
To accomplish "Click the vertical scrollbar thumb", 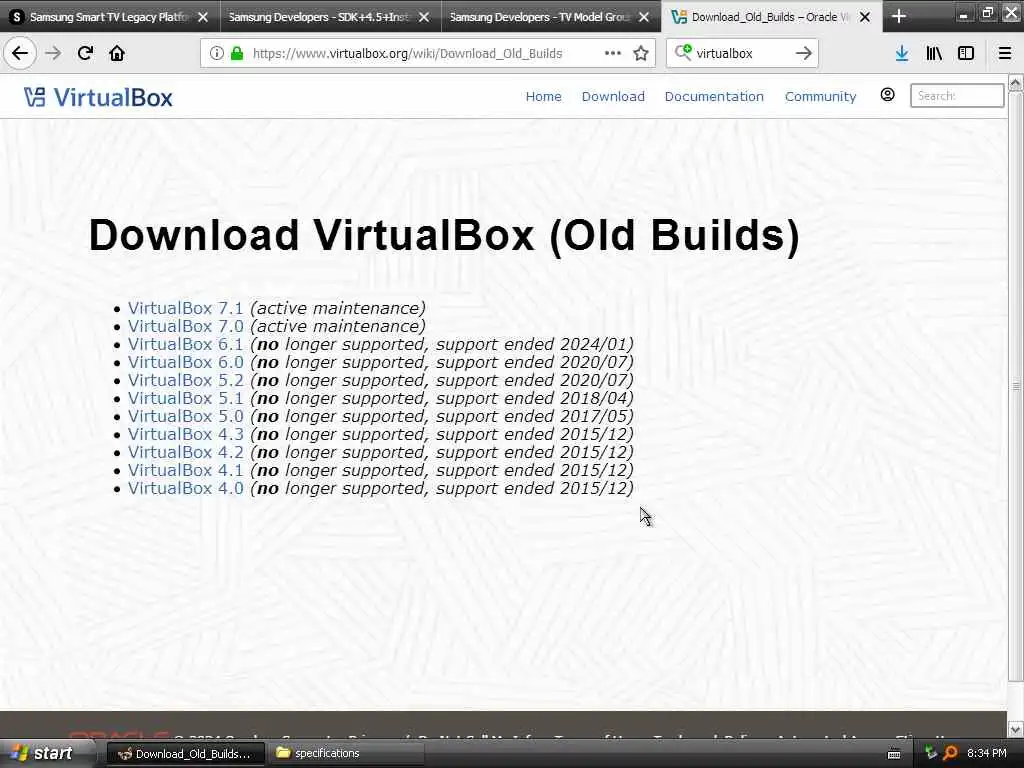I will [1016, 385].
